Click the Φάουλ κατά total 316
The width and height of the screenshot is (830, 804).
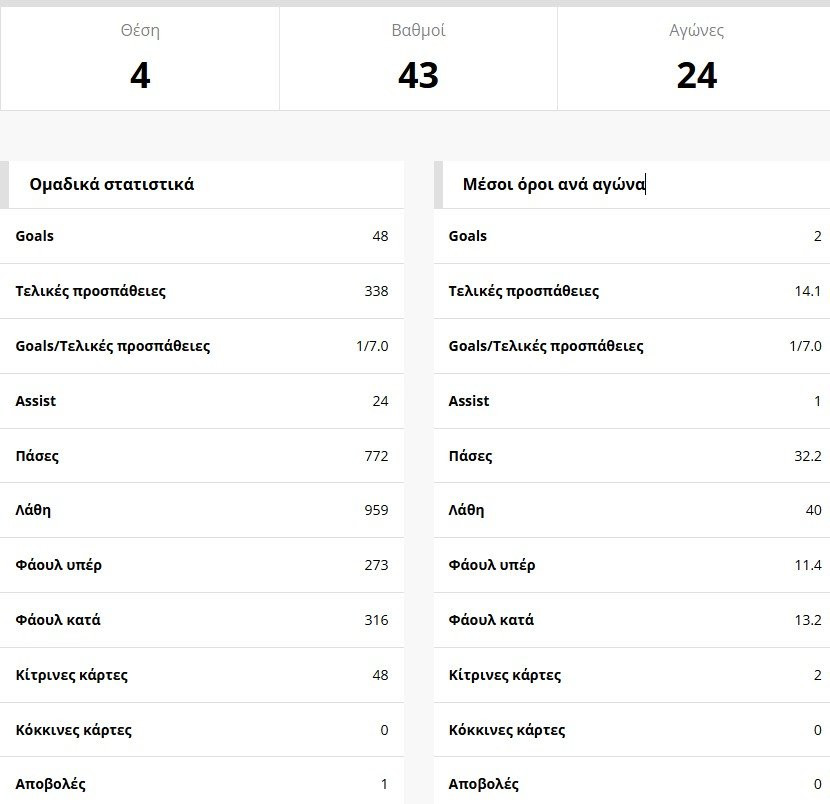376,620
